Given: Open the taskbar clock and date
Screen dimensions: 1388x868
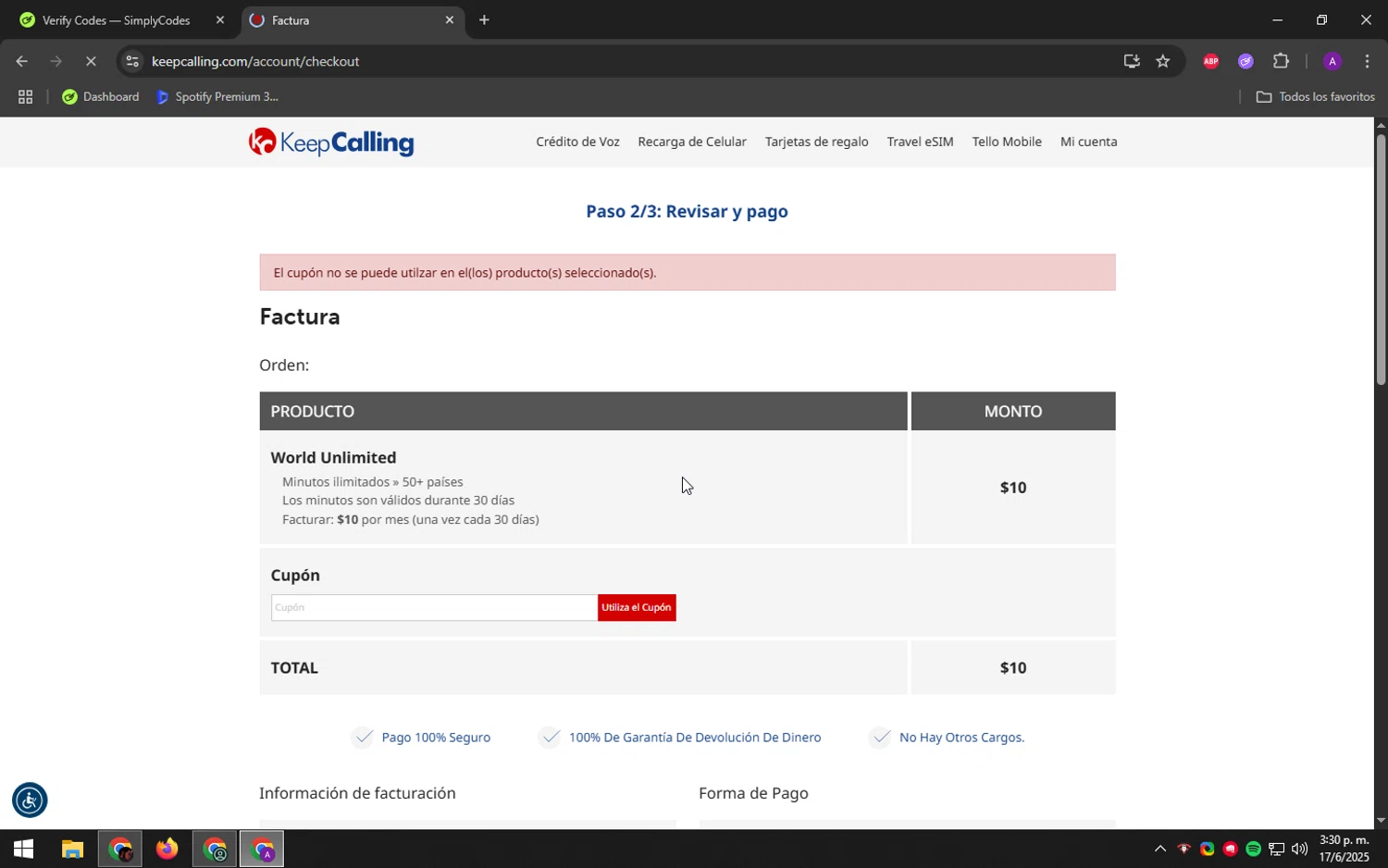Looking at the screenshot, I should tap(1344, 849).
